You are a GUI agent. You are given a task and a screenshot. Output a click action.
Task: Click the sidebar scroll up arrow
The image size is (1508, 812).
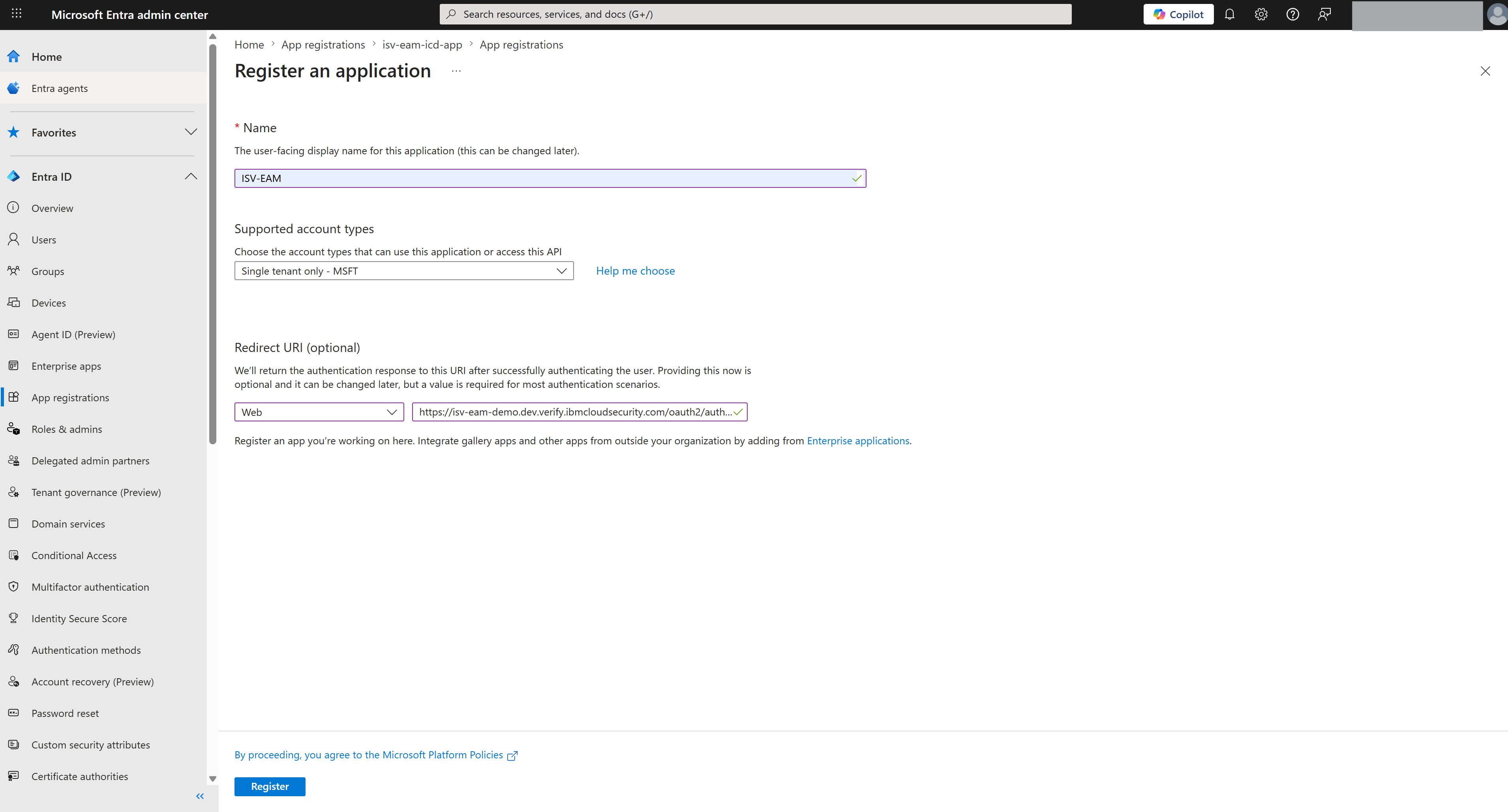pyautogui.click(x=212, y=36)
